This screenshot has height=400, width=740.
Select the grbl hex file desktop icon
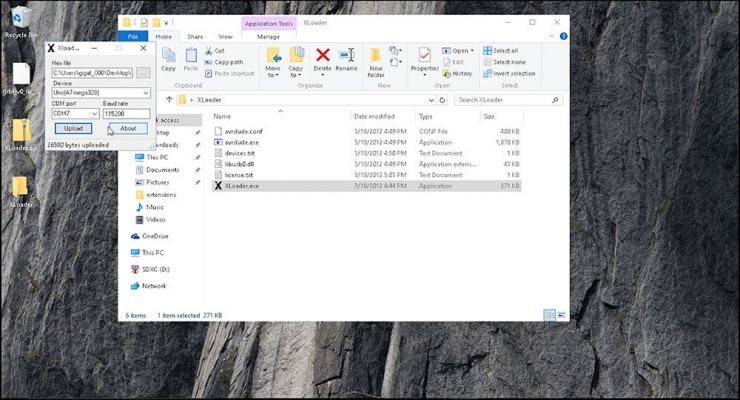[x=21, y=79]
